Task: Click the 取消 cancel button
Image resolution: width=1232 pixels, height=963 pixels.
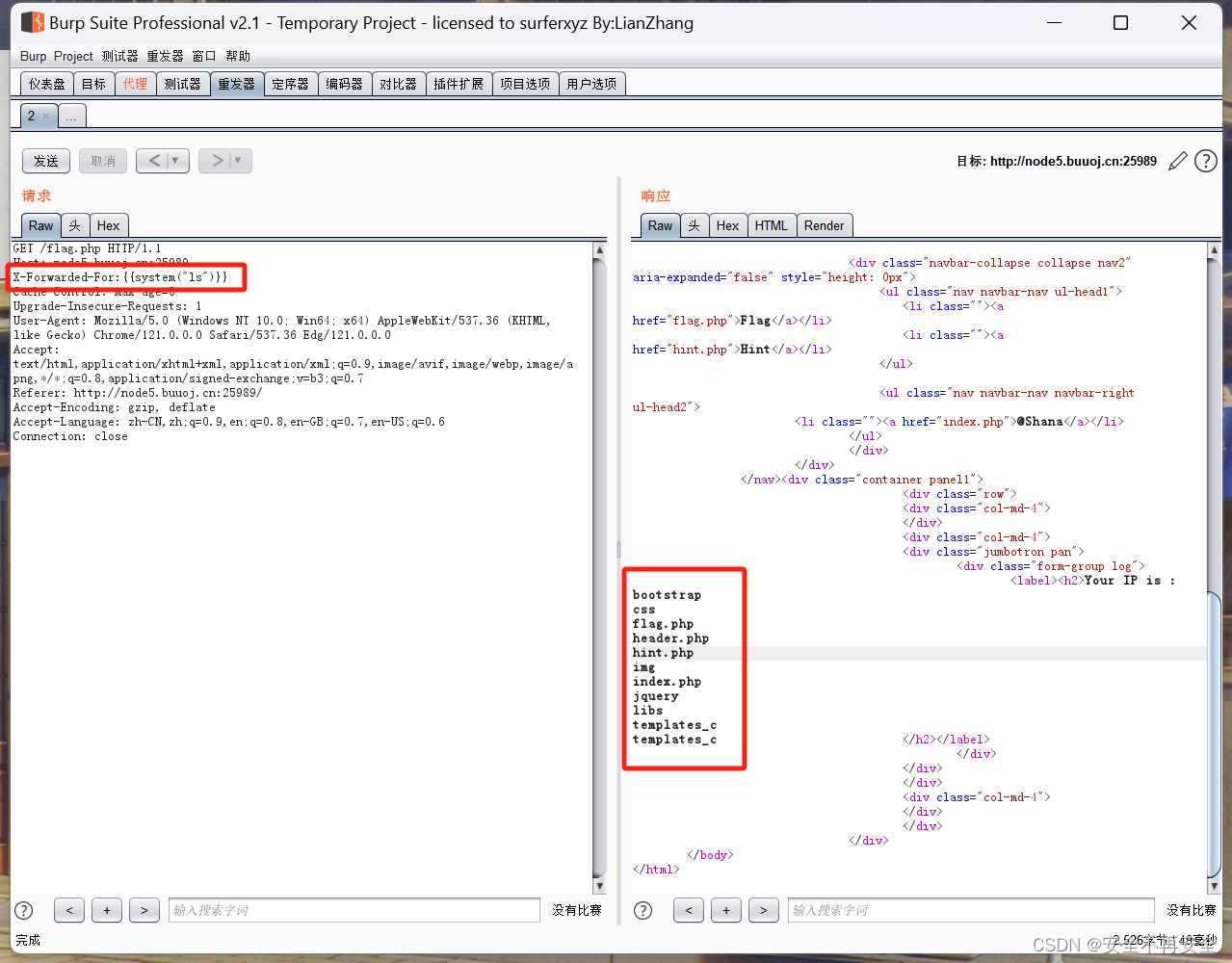Action: click(103, 161)
